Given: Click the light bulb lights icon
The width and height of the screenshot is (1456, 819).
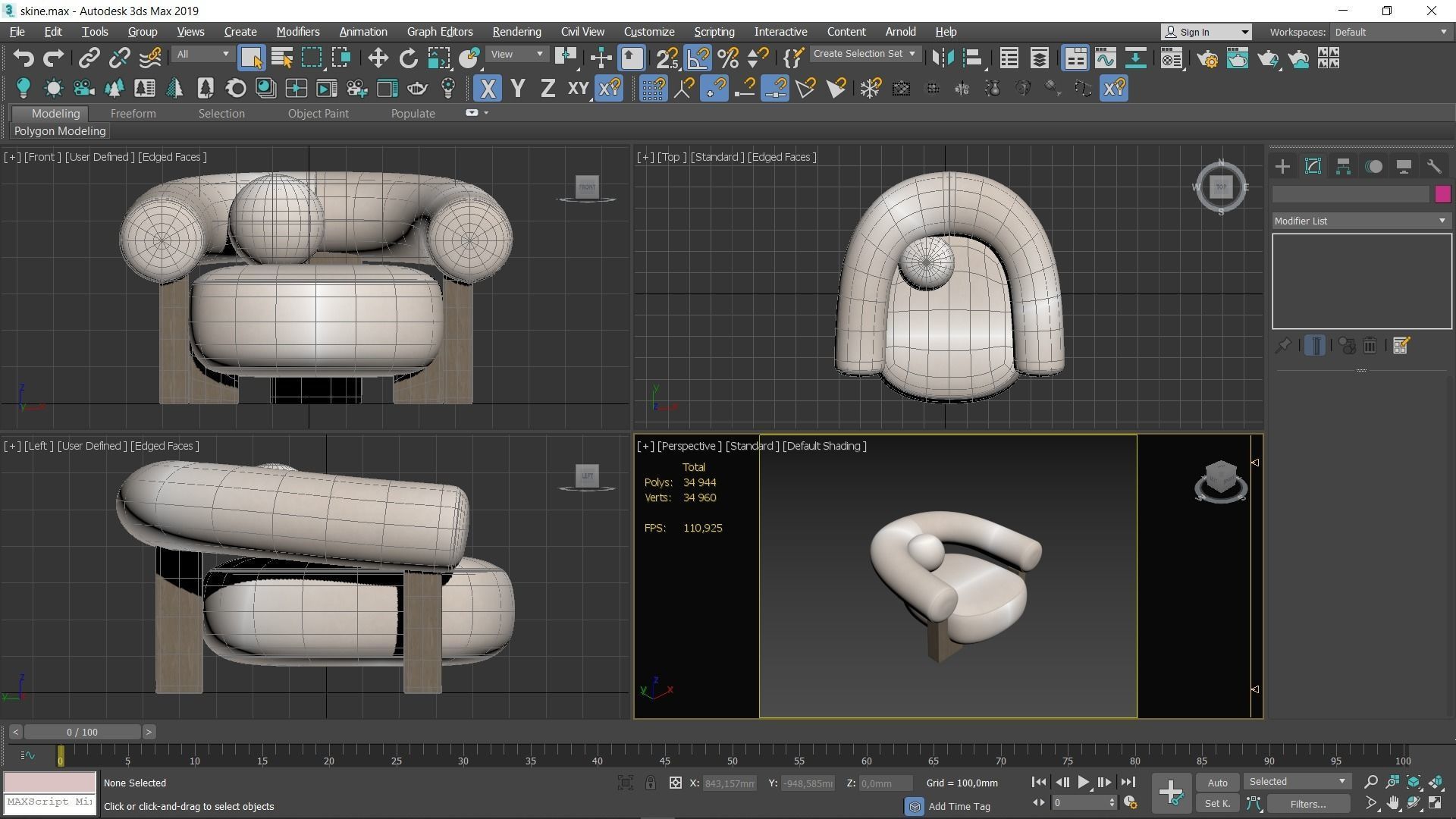Looking at the screenshot, I should point(23,88).
